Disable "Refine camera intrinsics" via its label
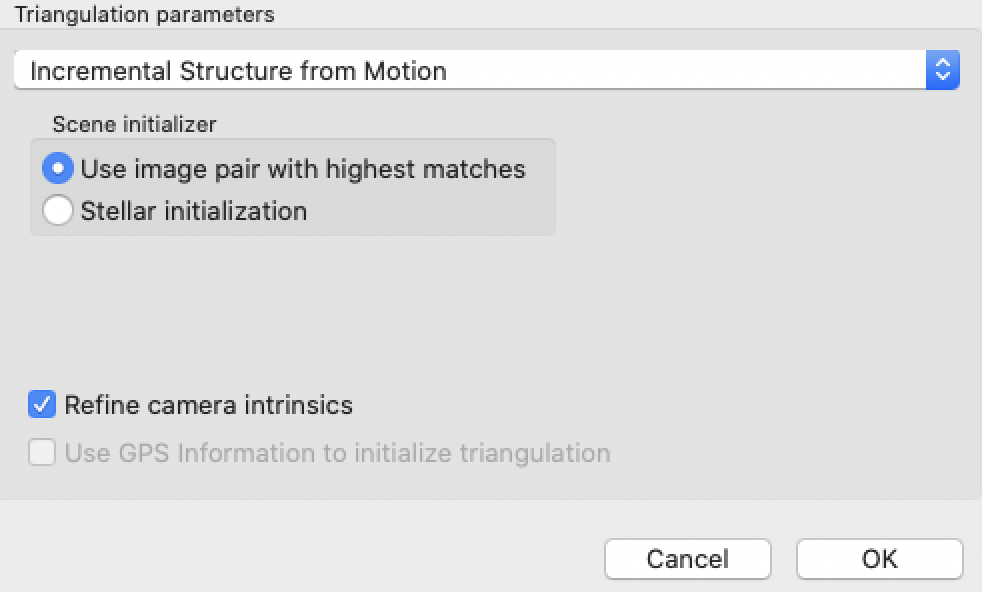 (208, 405)
